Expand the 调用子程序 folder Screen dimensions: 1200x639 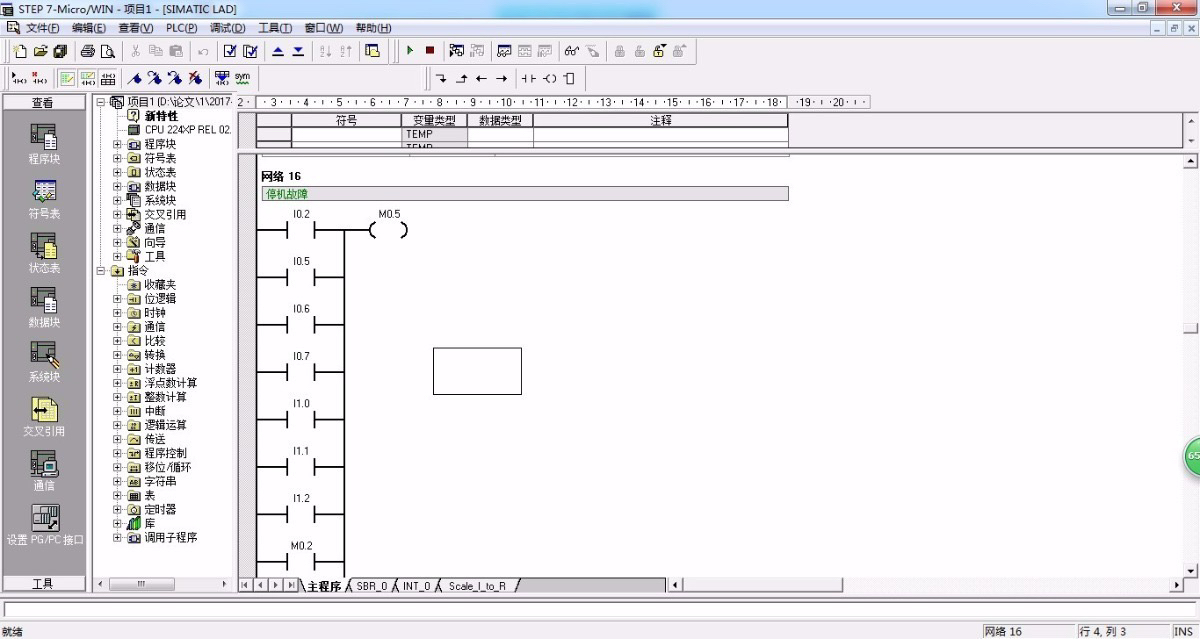(117, 537)
